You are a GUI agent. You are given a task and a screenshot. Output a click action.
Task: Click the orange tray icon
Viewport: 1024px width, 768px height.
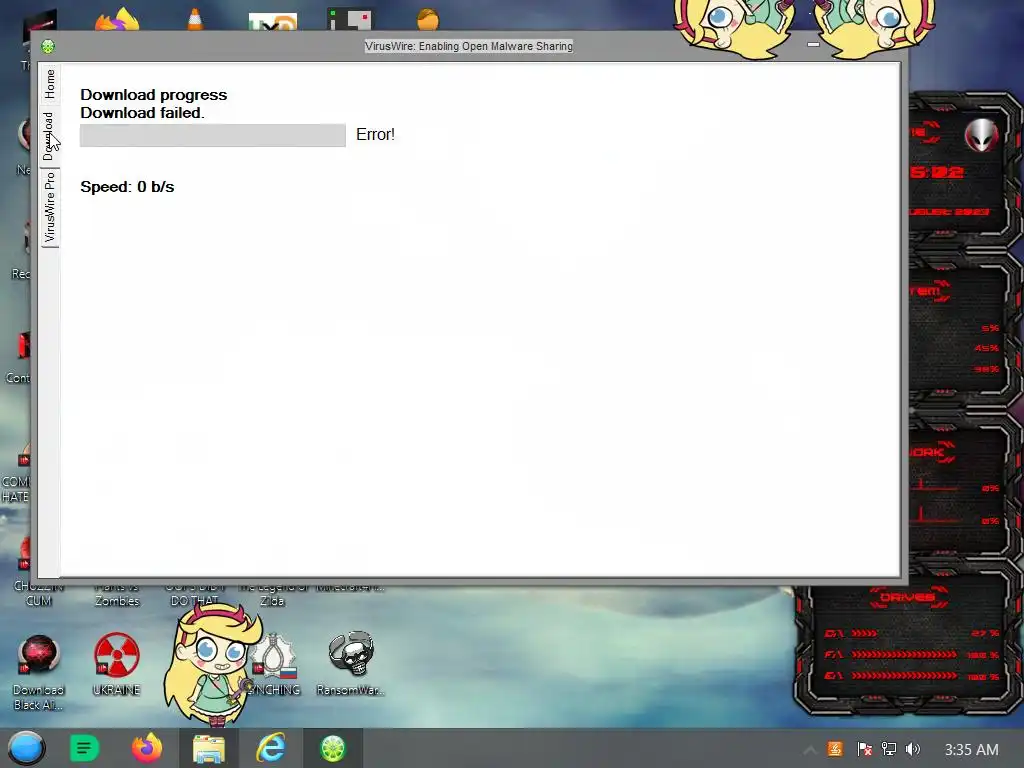(835, 749)
